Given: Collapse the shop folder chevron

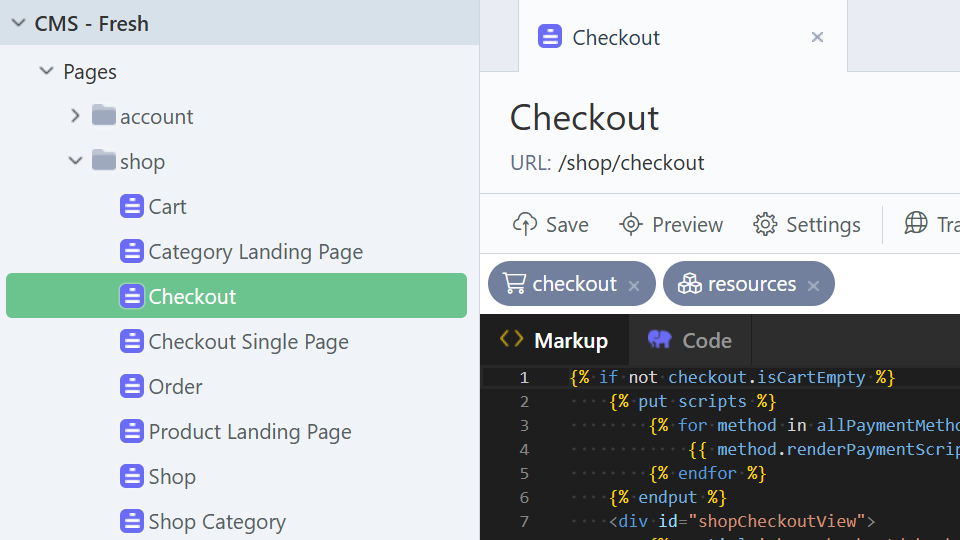Looking at the screenshot, I should coord(75,161).
